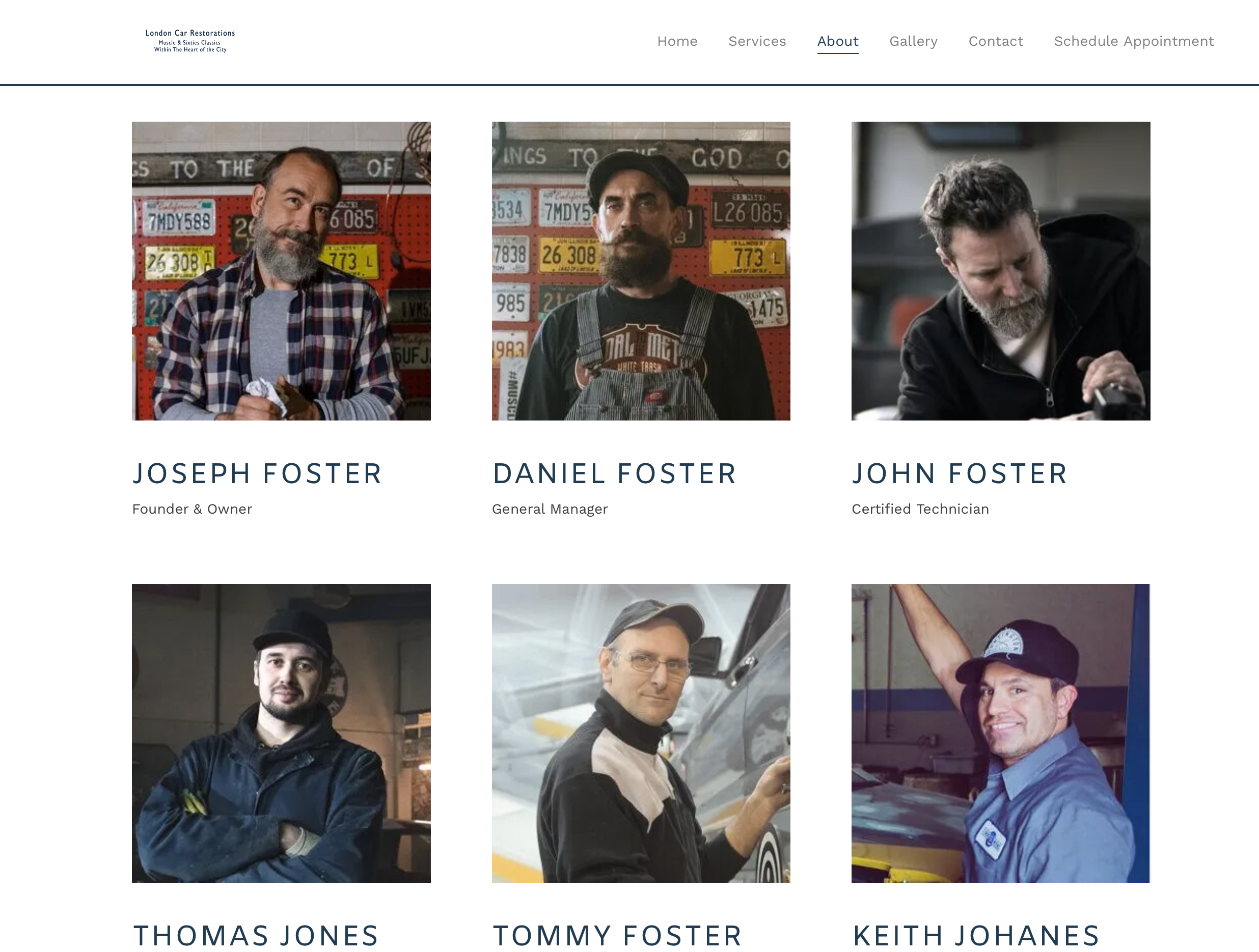Click the London Car Restorations logo
Screen dimensions: 1259x952
[190, 41]
